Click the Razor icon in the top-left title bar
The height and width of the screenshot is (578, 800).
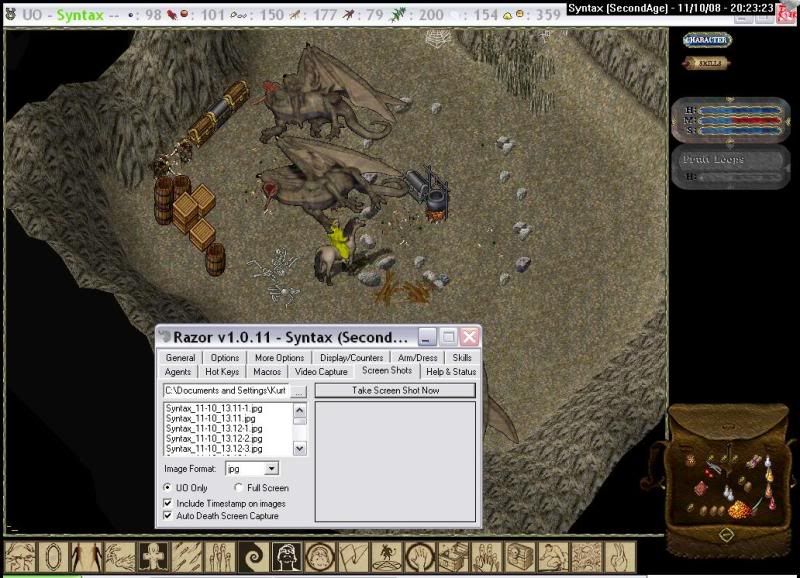10,14
